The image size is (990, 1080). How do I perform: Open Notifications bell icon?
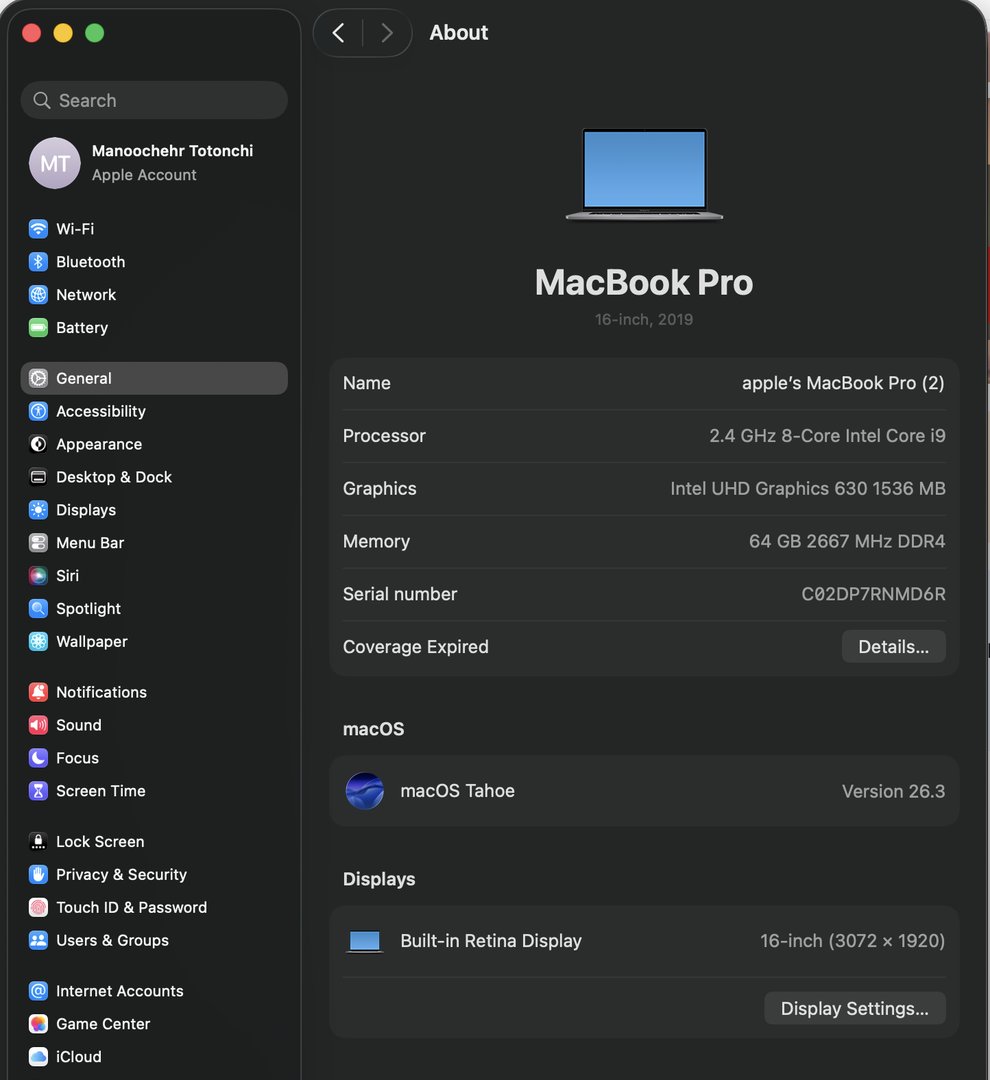click(39, 692)
